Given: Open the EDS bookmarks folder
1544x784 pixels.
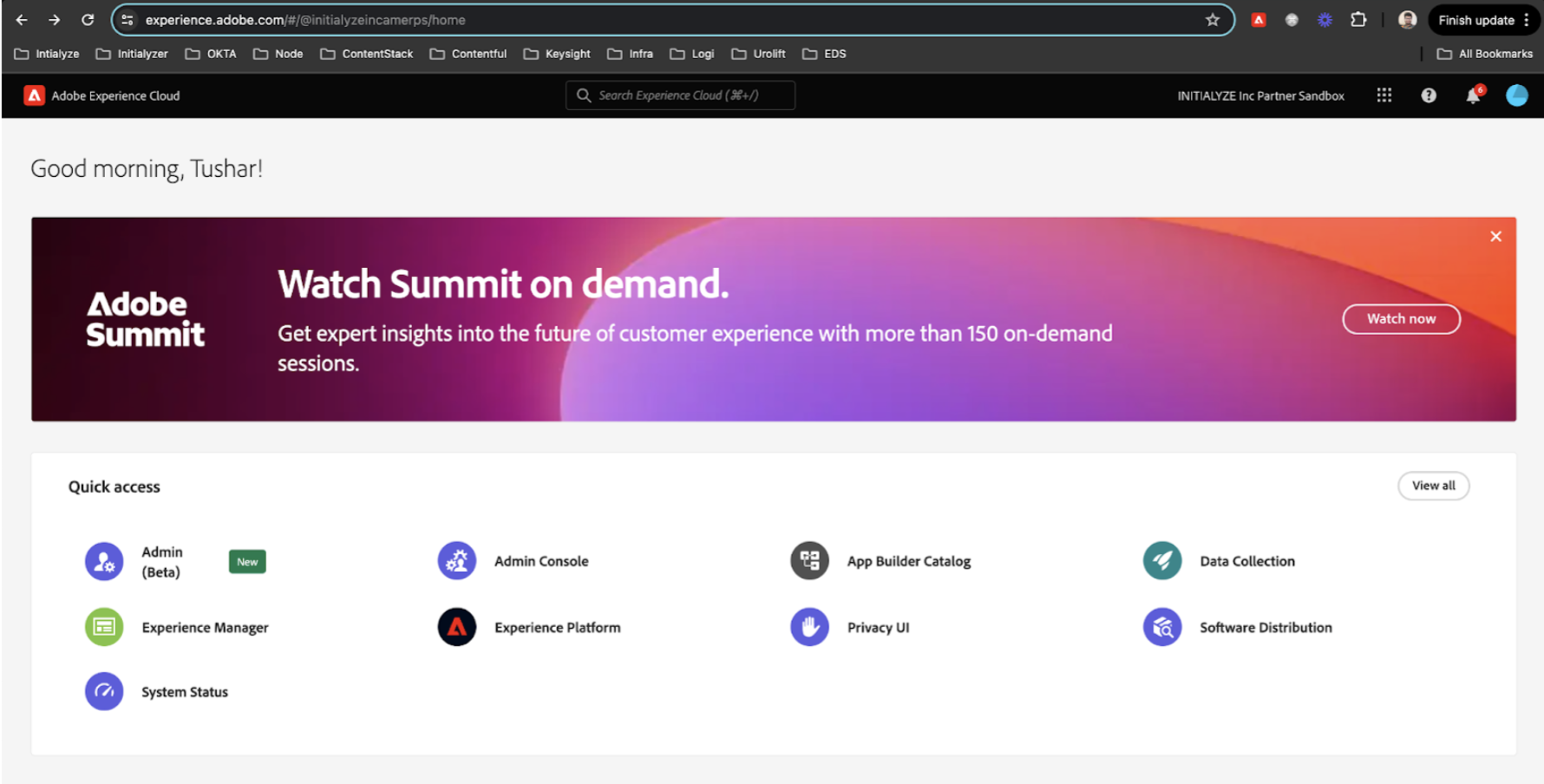Looking at the screenshot, I should click(x=824, y=54).
